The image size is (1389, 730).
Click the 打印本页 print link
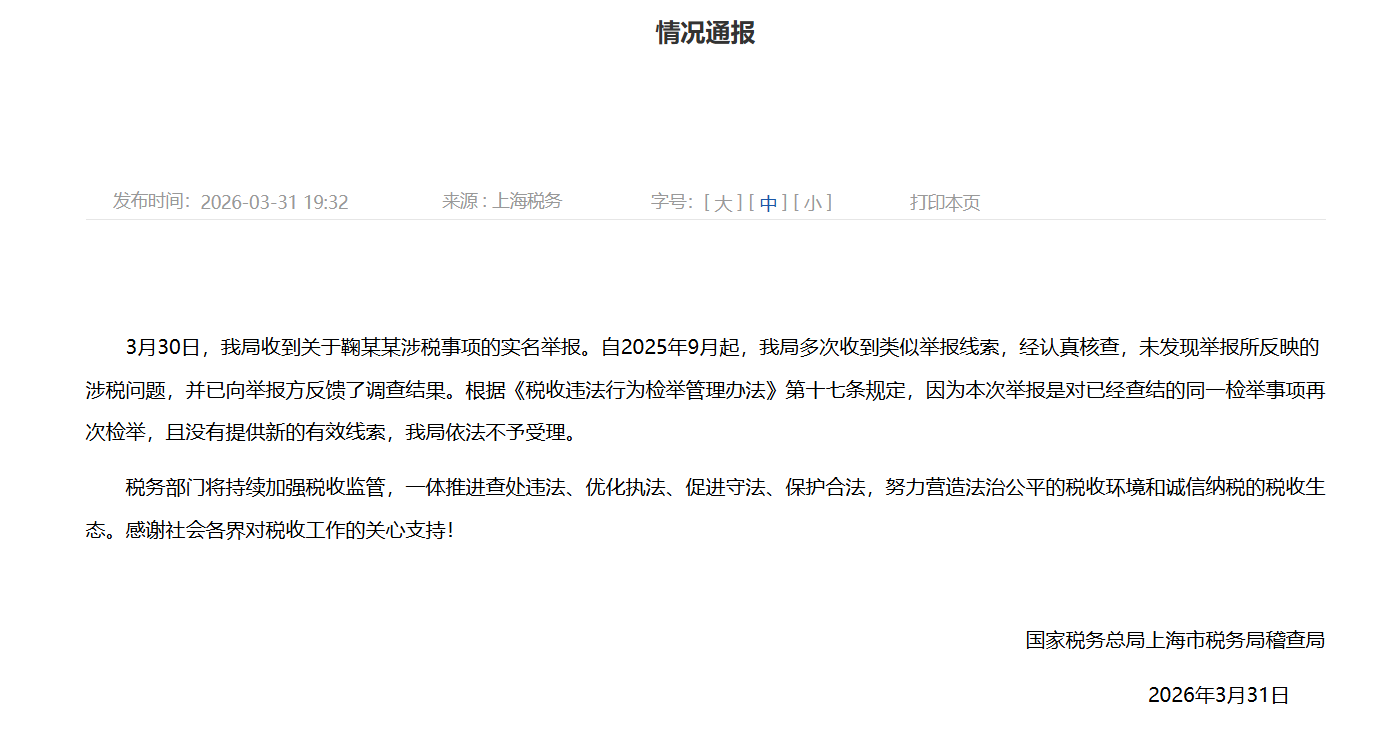point(944,203)
